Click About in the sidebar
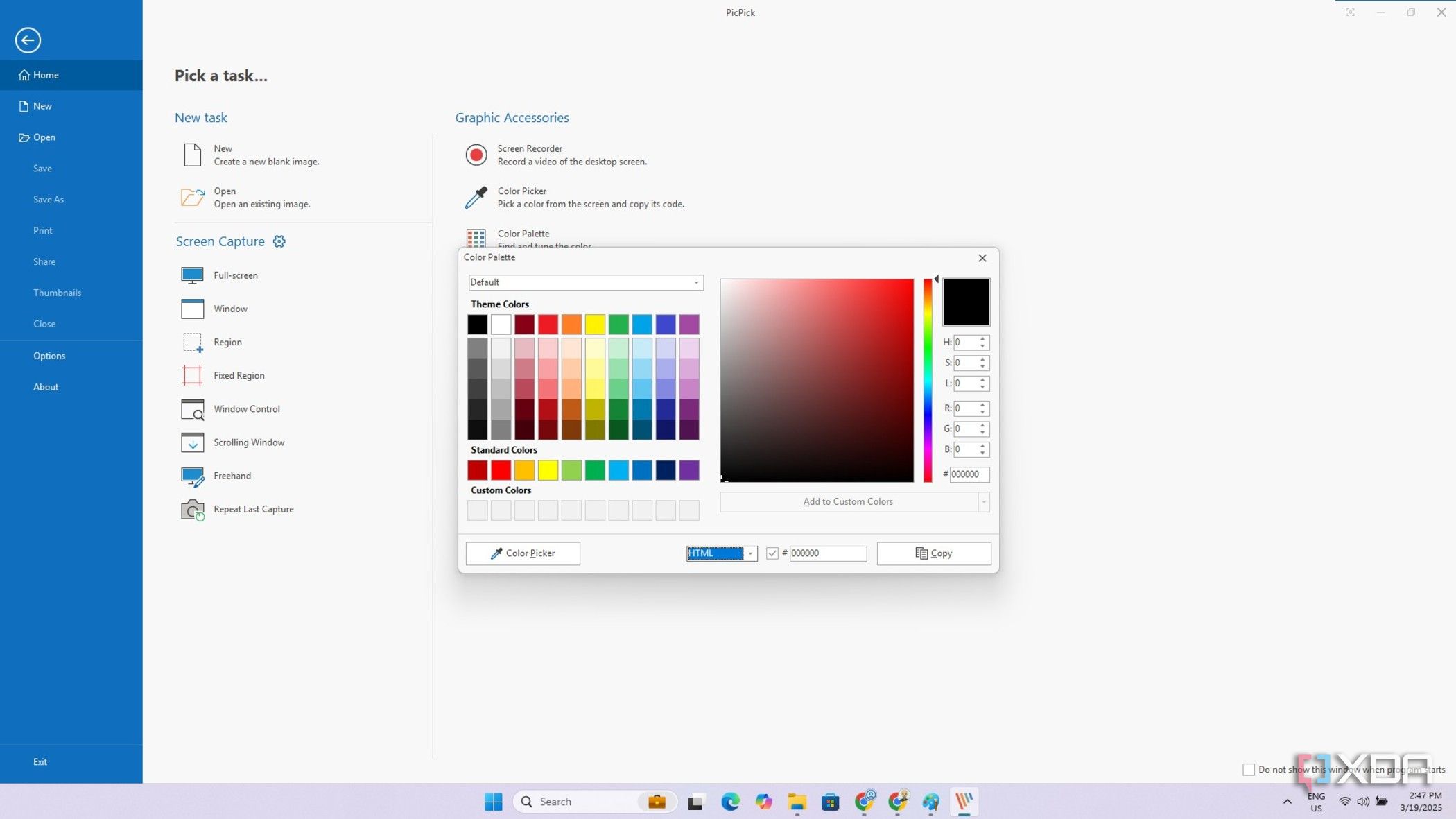Image resolution: width=1456 pixels, height=819 pixels. point(71,387)
